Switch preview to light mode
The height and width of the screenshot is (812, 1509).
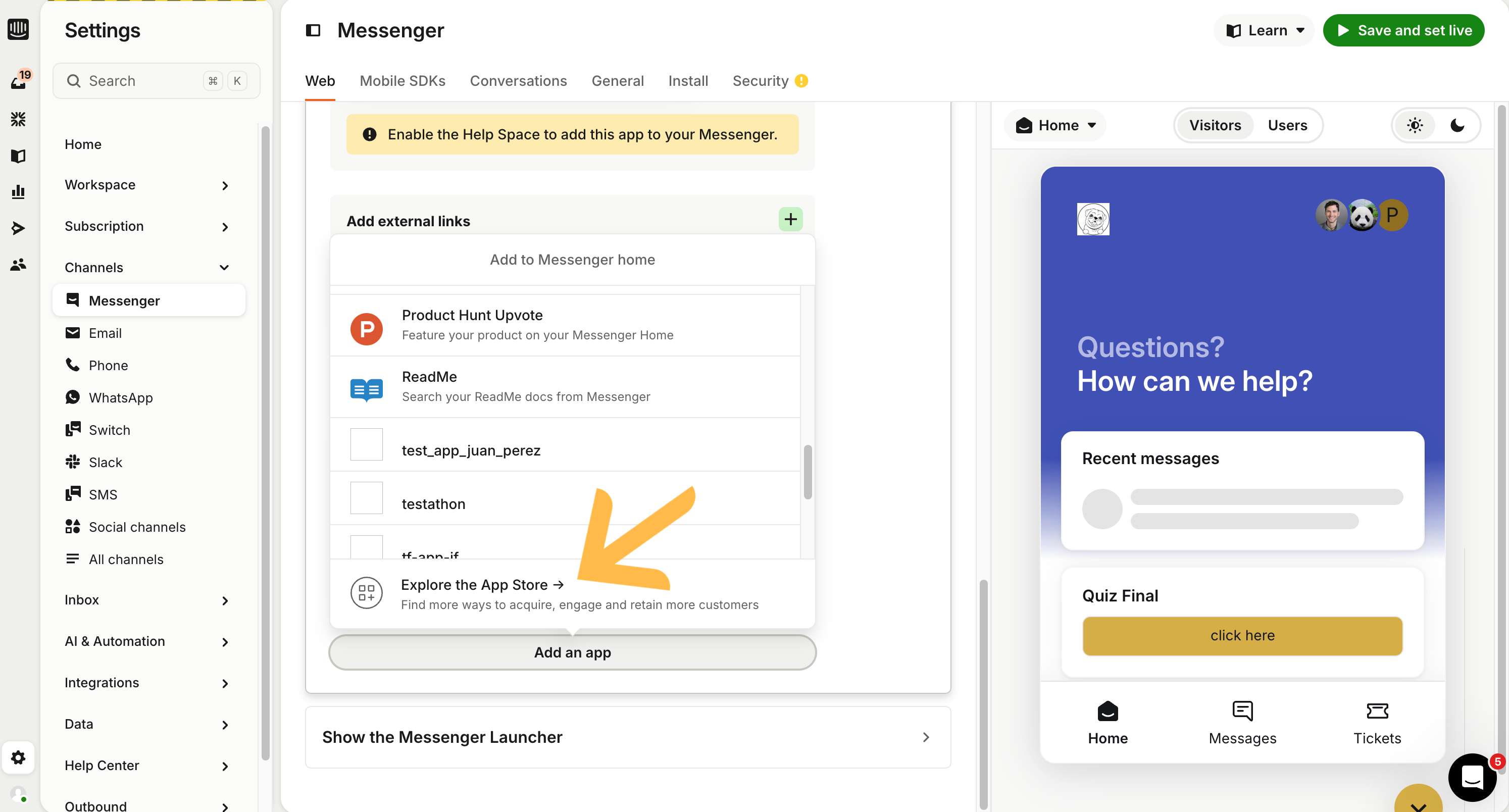click(x=1415, y=125)
